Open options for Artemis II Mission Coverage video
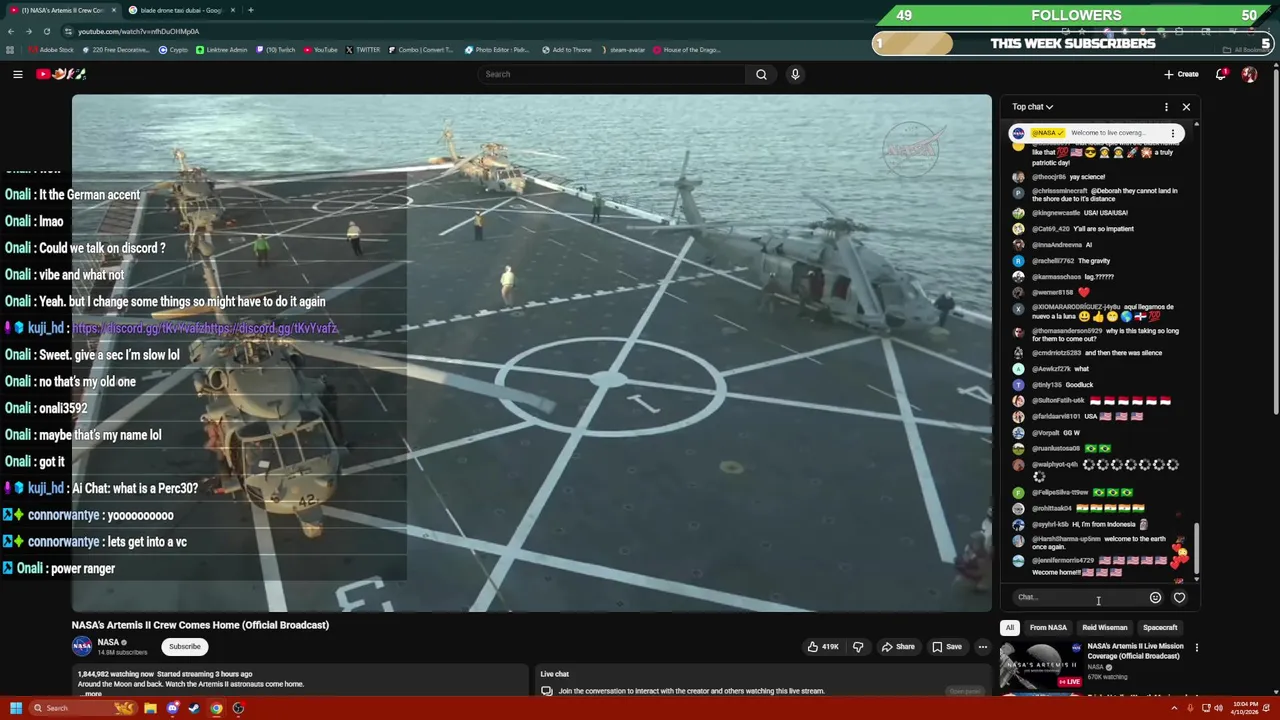The height and width of the screenshot is (720, 1280). (1196, 647)
